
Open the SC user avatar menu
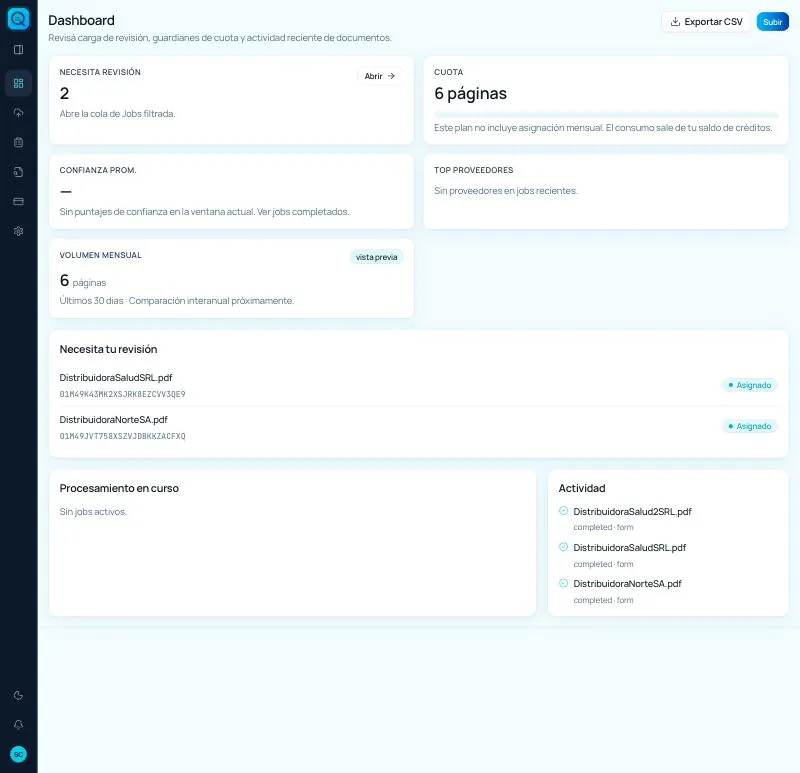click(18, 754)
